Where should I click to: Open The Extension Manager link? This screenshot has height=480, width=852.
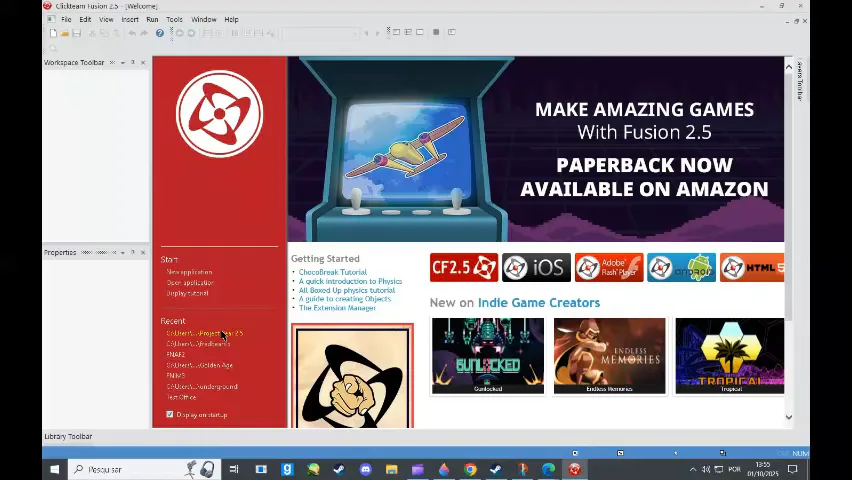(x=337, y=308)
